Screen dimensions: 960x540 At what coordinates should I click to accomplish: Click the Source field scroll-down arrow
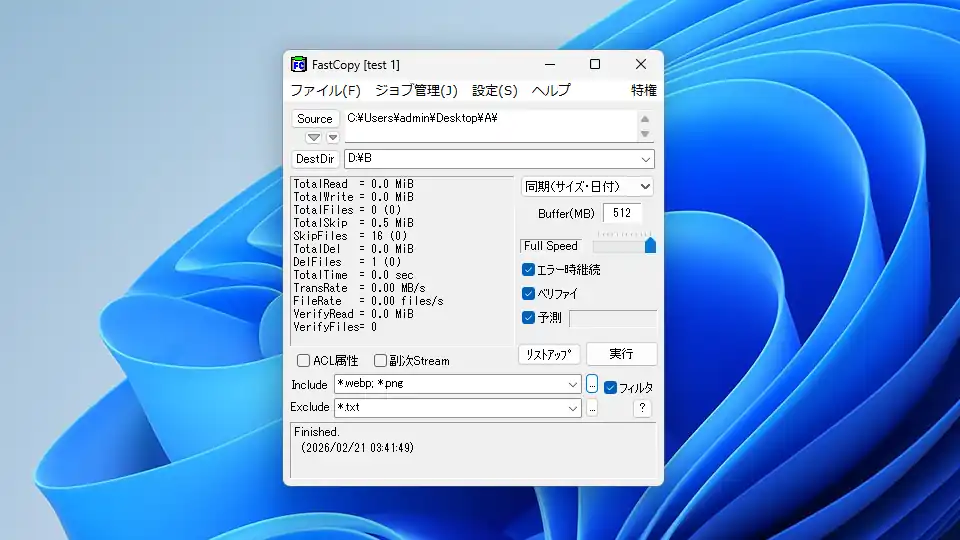[x=645, y=133]
